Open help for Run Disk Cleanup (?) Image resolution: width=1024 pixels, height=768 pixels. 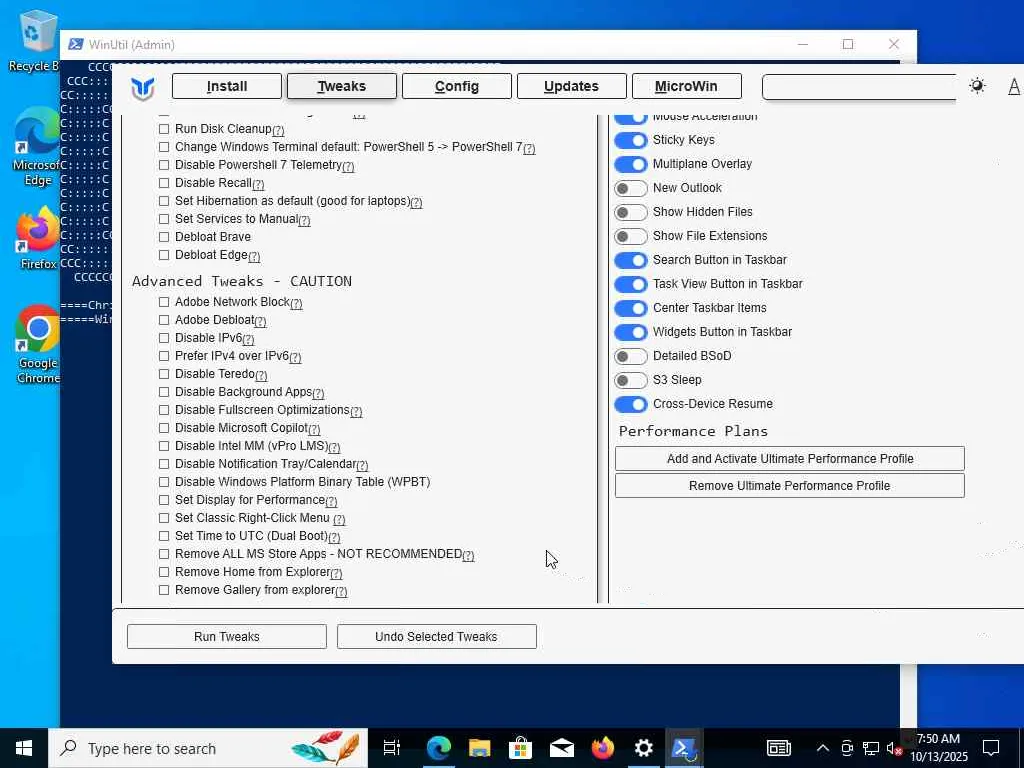tap(278, 131)
